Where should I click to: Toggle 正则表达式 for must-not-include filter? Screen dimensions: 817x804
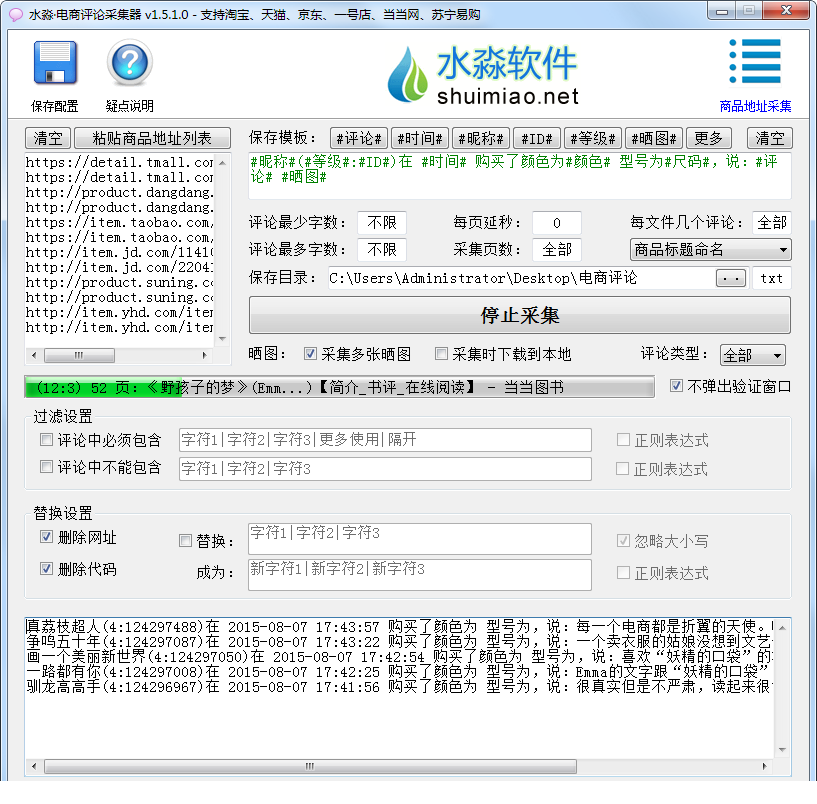[623, 468]
